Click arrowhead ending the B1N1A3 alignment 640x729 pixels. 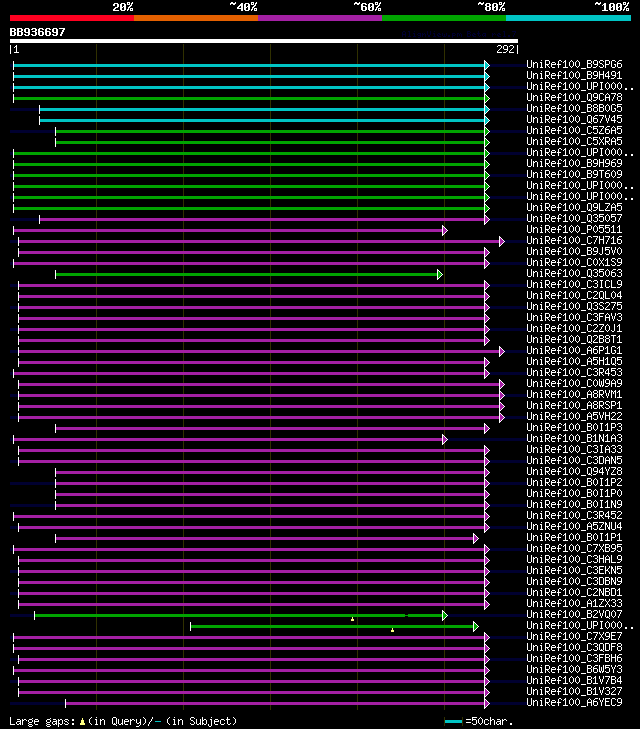(x=445, y=439)
